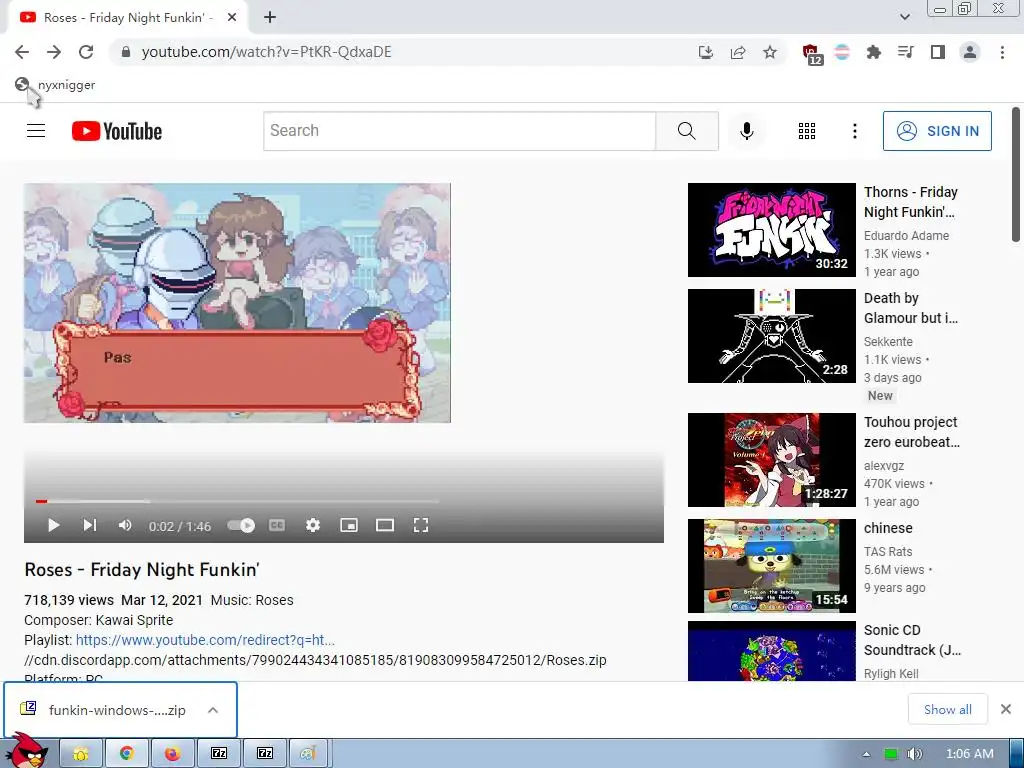Open the media control icon

(x=906, y=52)
